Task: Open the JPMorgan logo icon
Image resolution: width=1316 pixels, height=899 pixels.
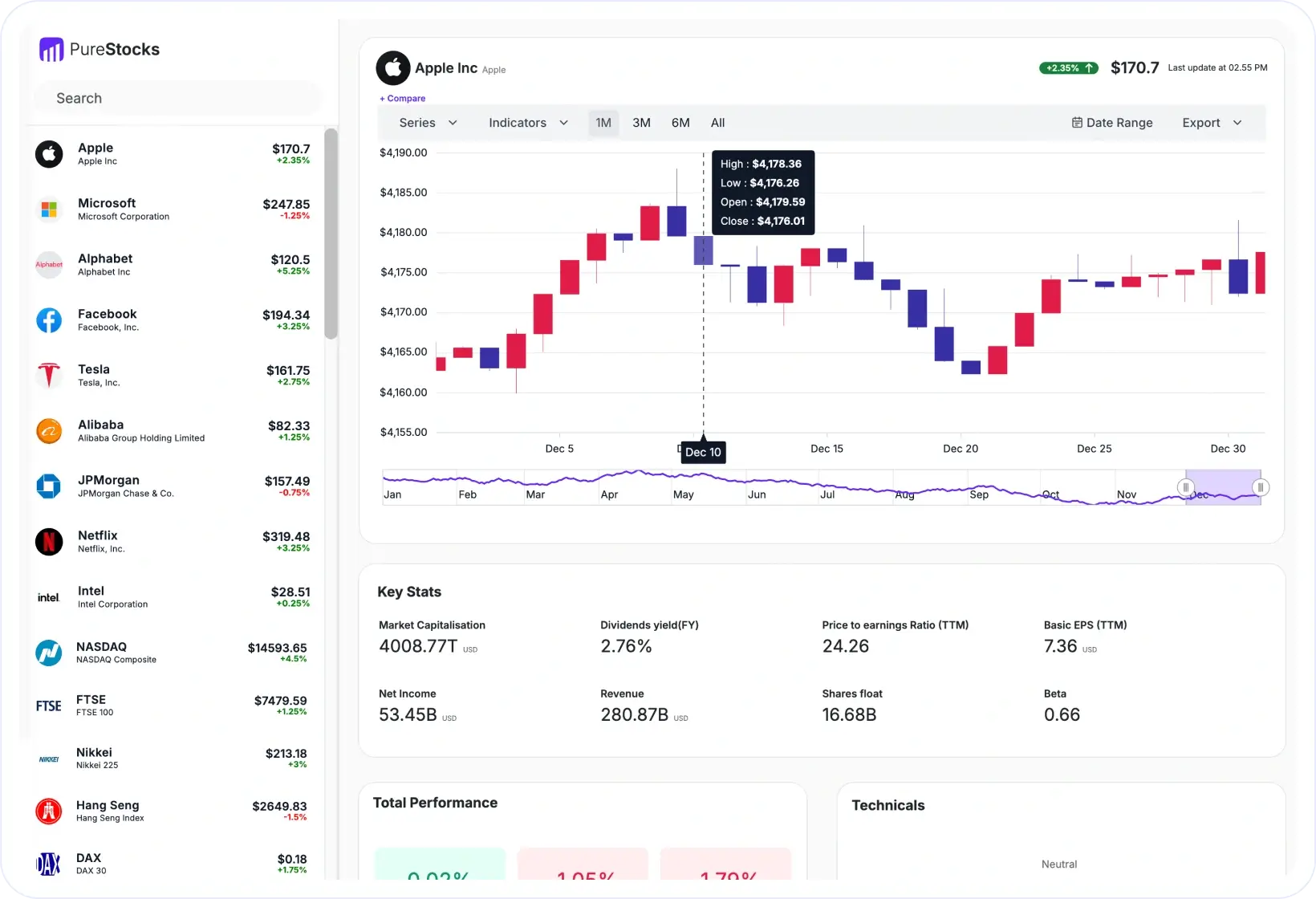Action: [49, 486]
